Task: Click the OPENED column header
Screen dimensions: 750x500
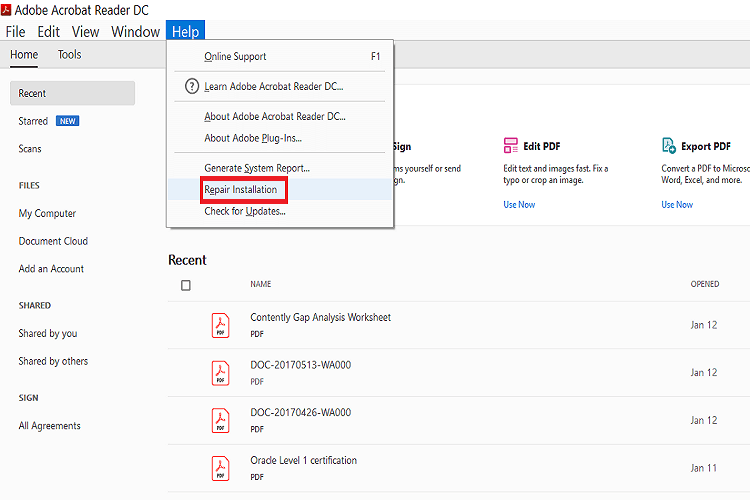Action: (705, 284)
